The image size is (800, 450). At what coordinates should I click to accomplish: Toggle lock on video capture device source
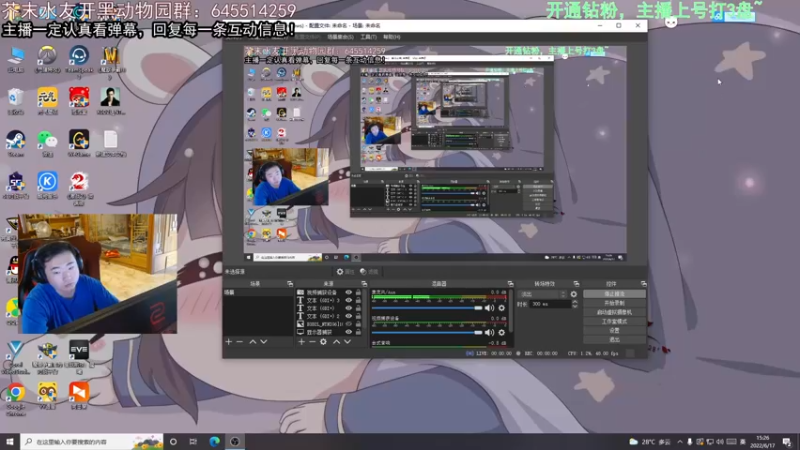click(x=358, y=292)
